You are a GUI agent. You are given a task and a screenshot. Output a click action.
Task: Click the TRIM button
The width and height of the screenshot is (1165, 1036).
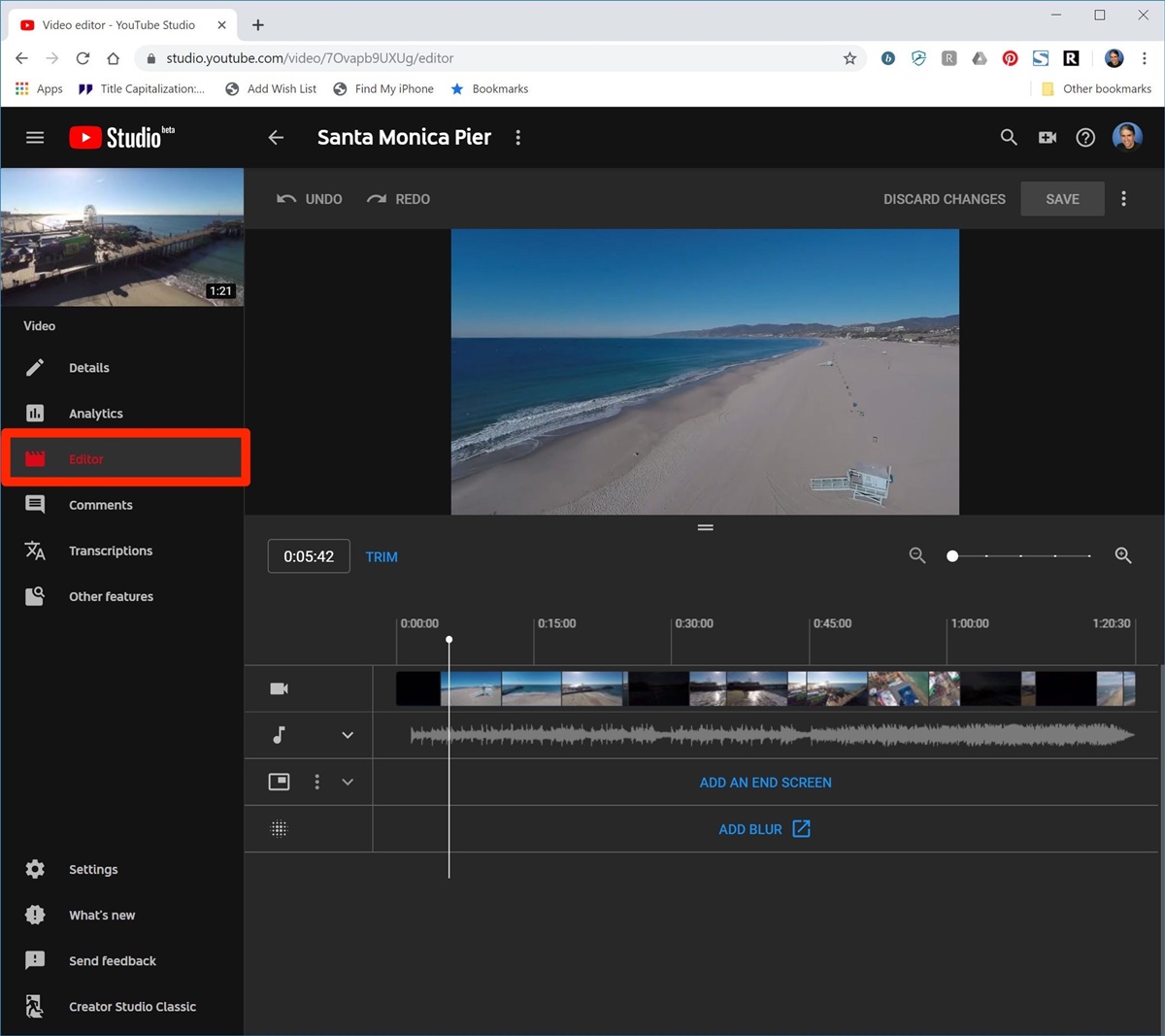click(x=382, y=557)
